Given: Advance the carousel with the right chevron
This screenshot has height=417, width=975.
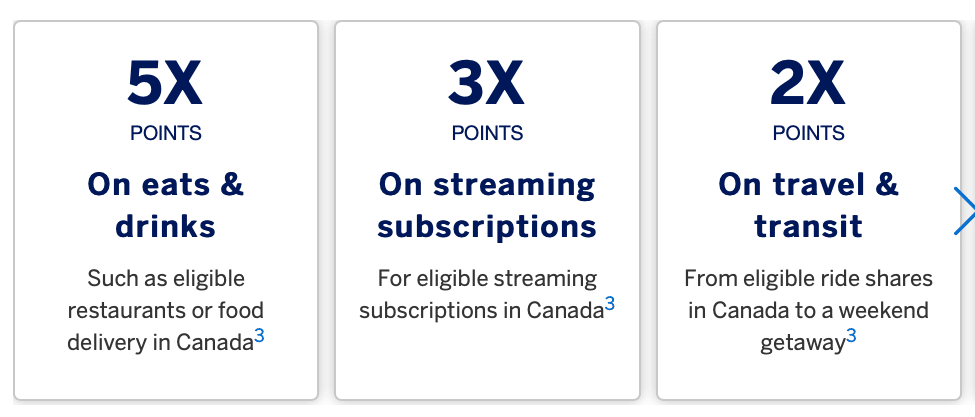Looking at the screenshot, I should click(964, 210).
